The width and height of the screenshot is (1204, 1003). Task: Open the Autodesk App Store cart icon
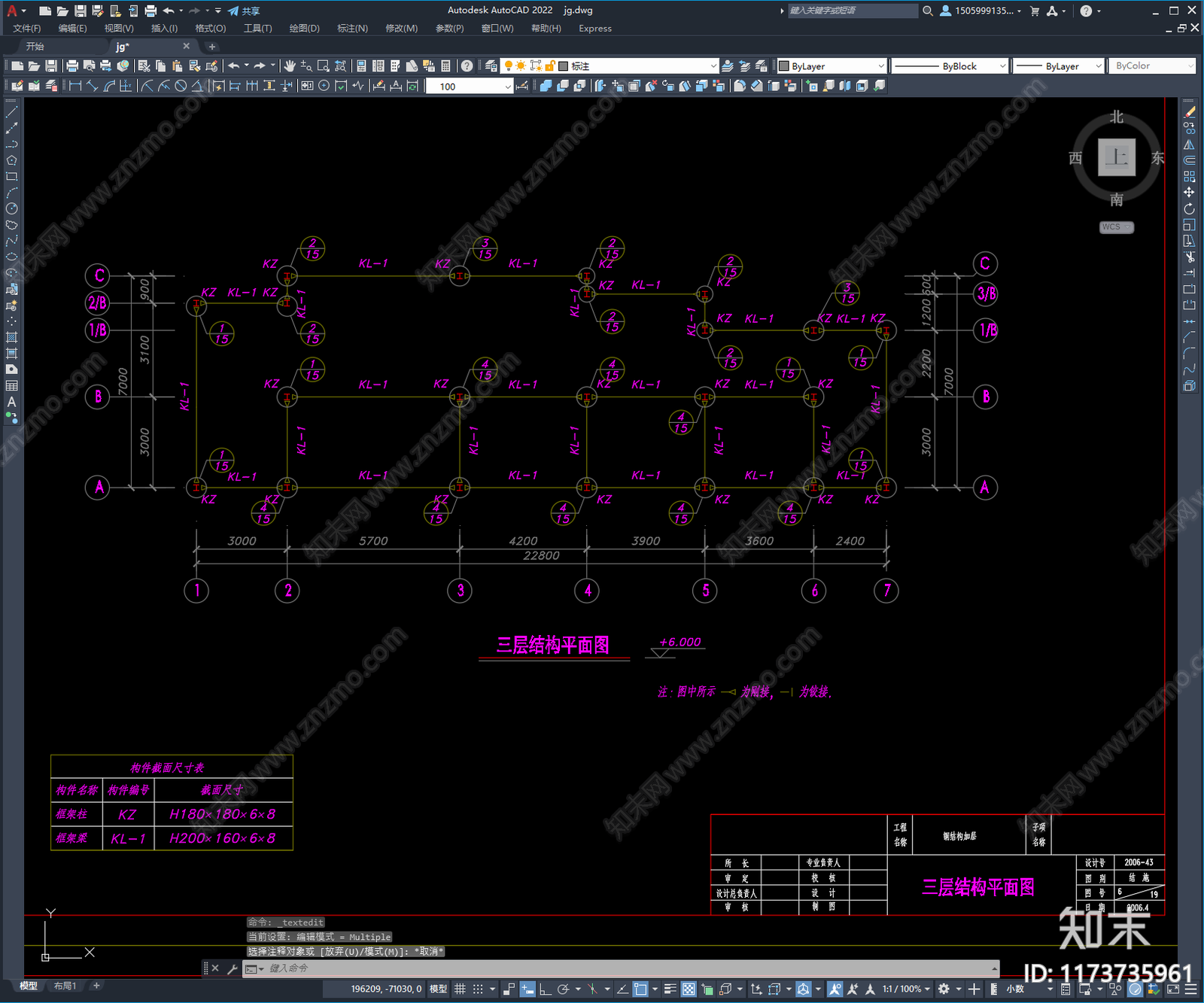(x=1035, y=11)
